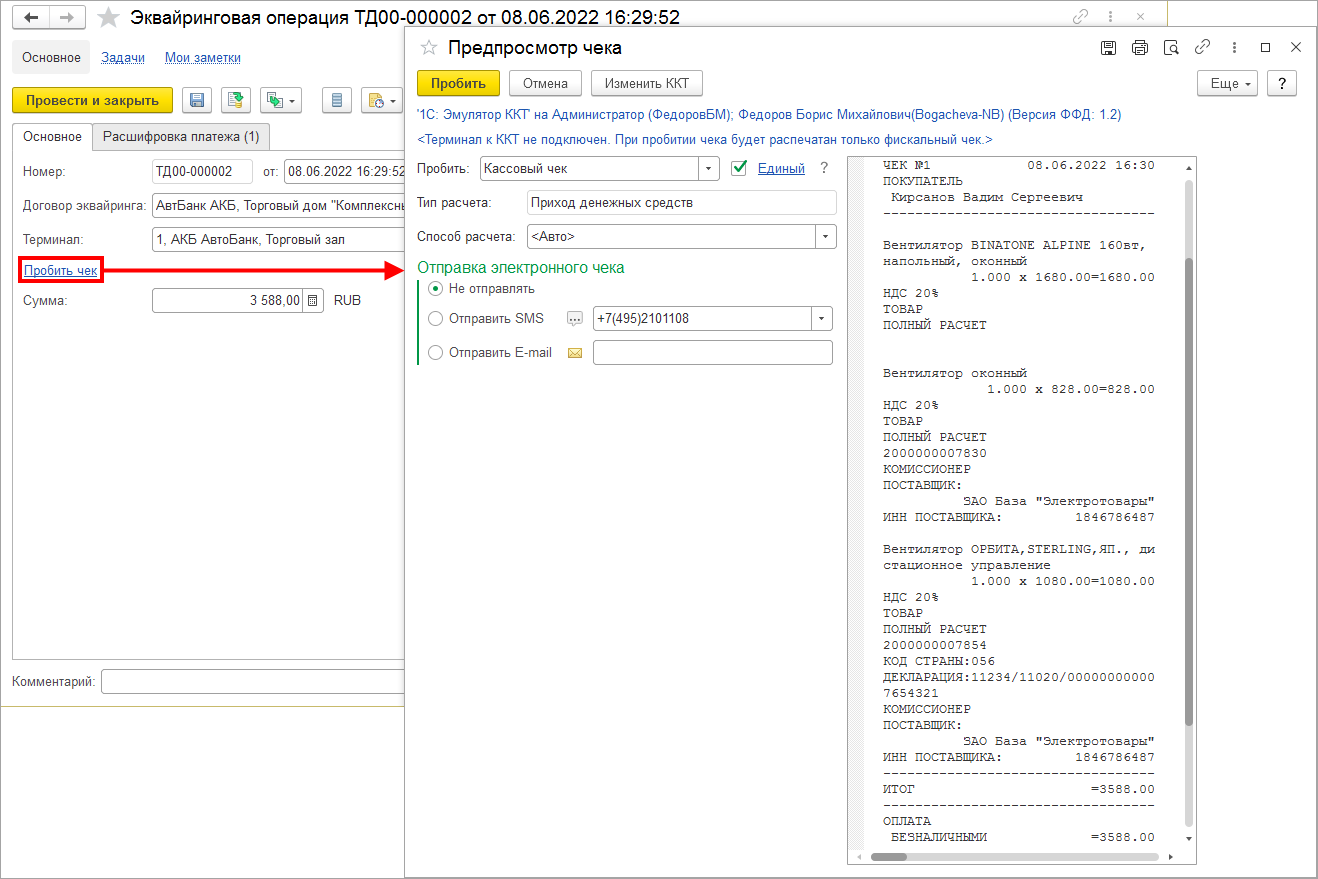This screenshot has width=1318, height=879.
Task: Click the yellow Пробить button
Action: click(x=458, y=83)
